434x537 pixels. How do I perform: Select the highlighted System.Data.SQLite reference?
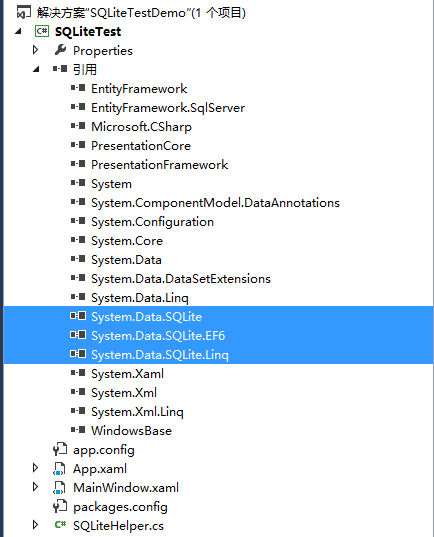coord(146,317)
